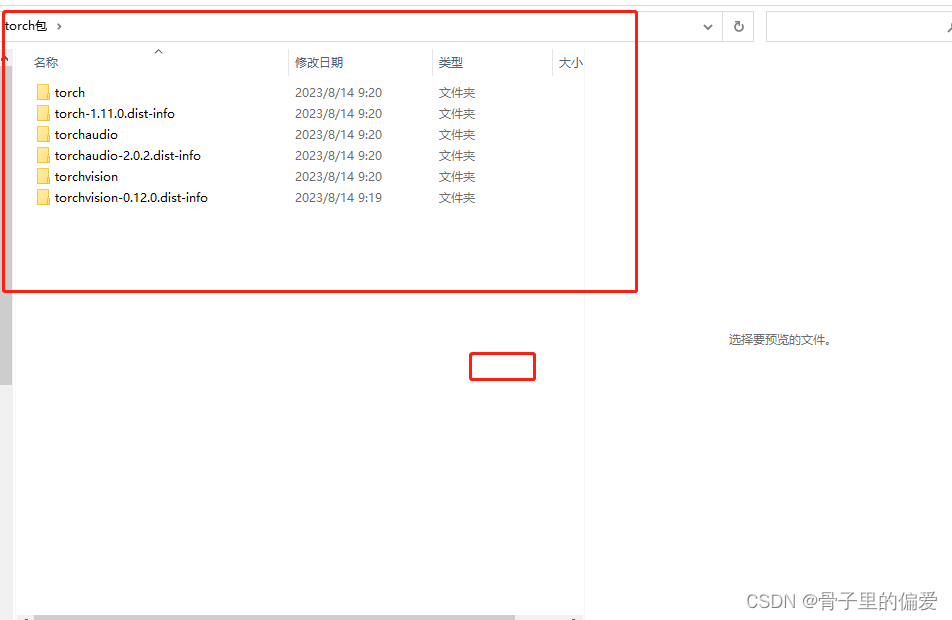Click the torchaudio-2.0.2.dist-info folder icon
Screen dimensions: 952x620
(43, 155)
